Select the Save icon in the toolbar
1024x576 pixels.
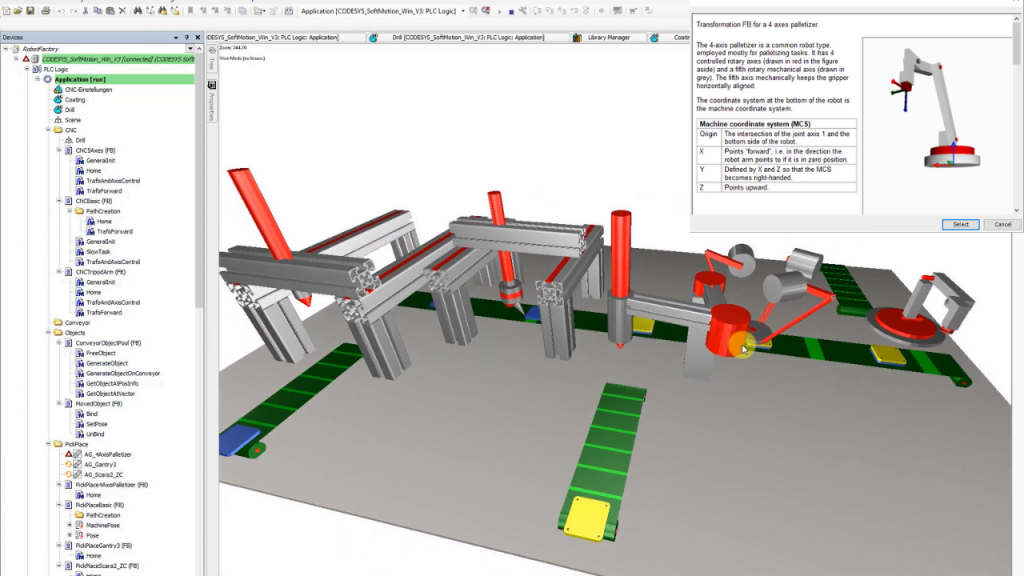pyautogui.click(x=29, y=8)
